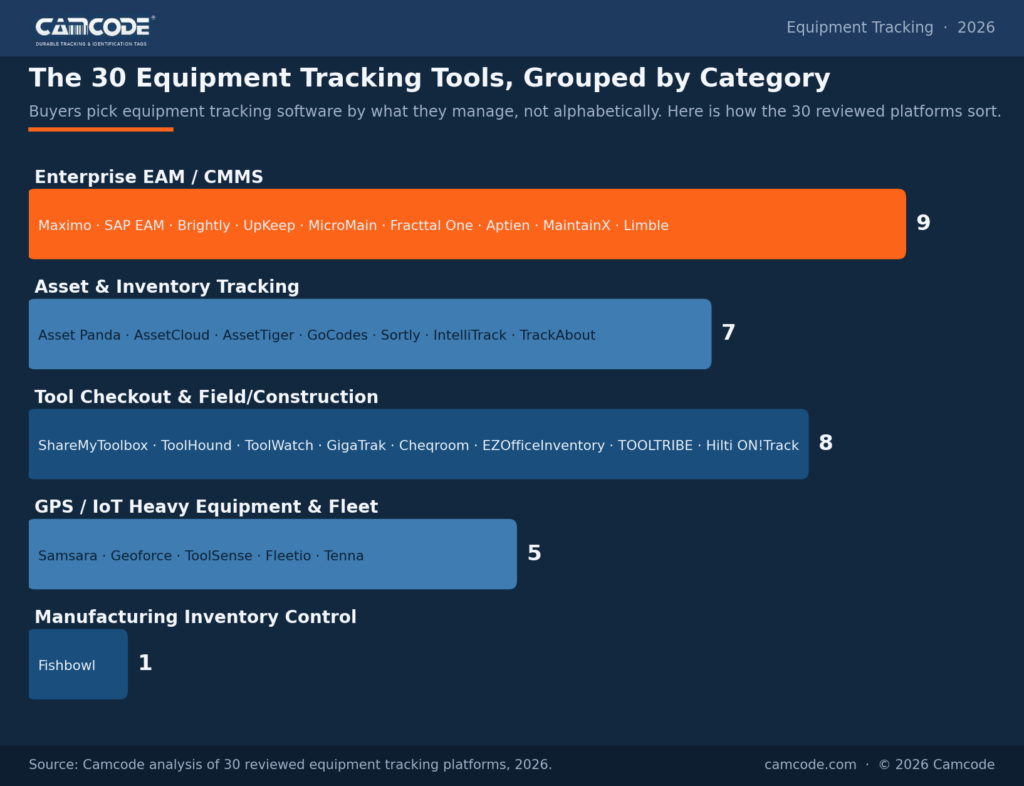Select the 'Enterprise EAM / CMMS' category heading
1024x786 pixels.
coord(149,177)
